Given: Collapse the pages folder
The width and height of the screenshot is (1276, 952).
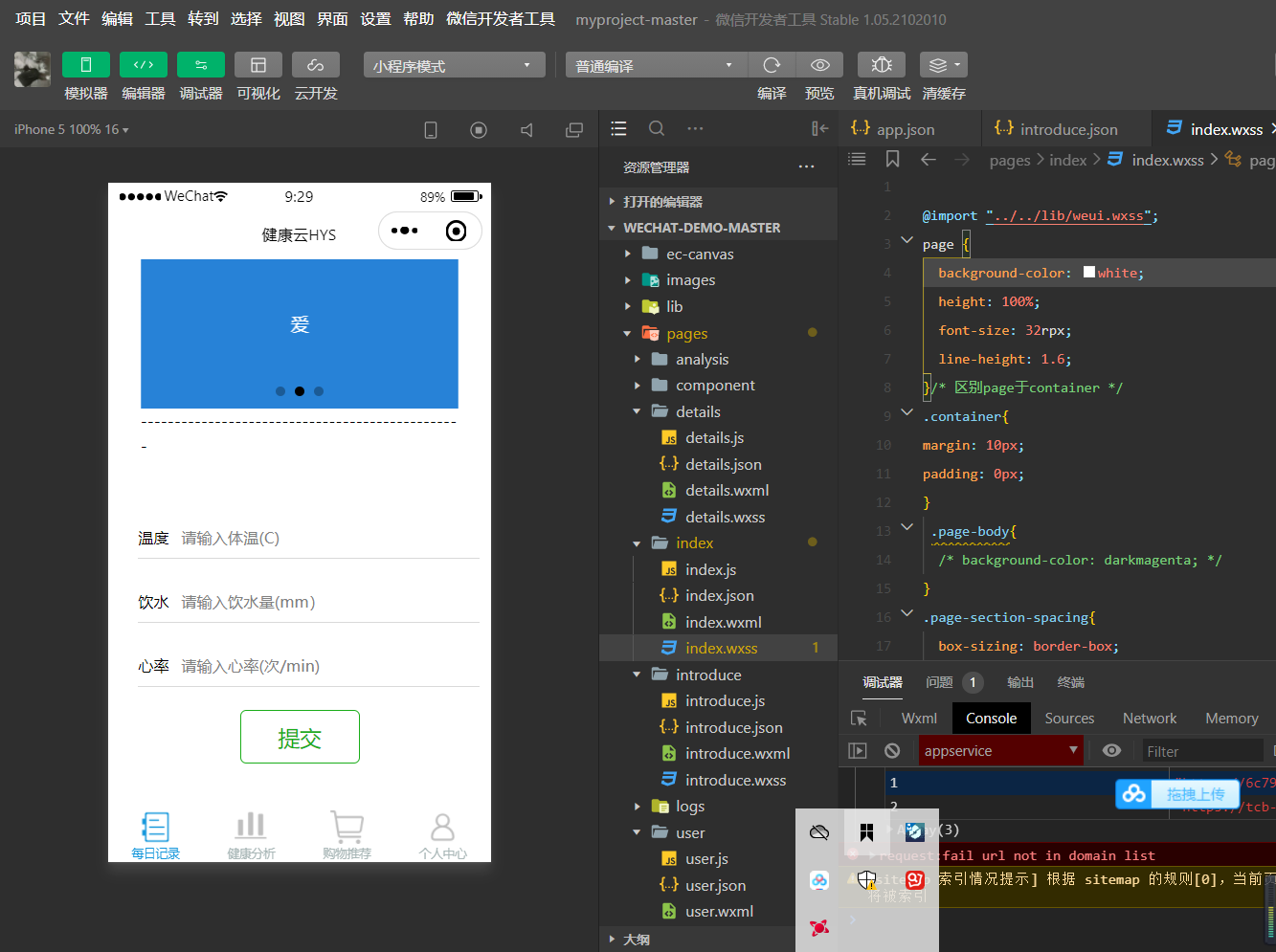Looking at the screenshot, I should (718, 333).
